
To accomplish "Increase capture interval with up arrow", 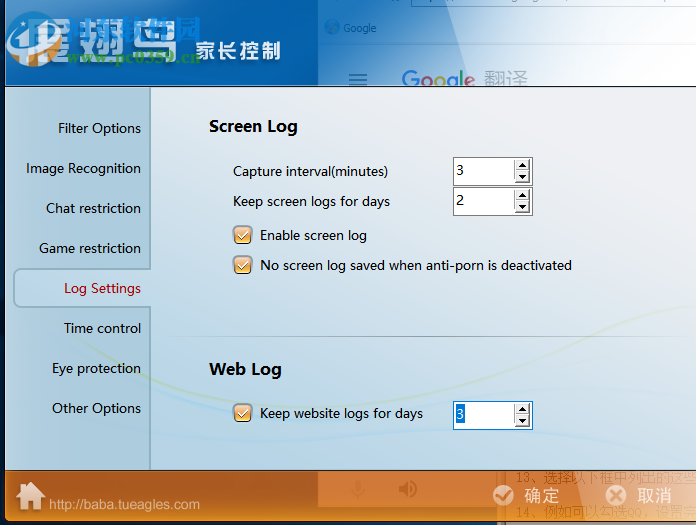I will pos(522,166).
